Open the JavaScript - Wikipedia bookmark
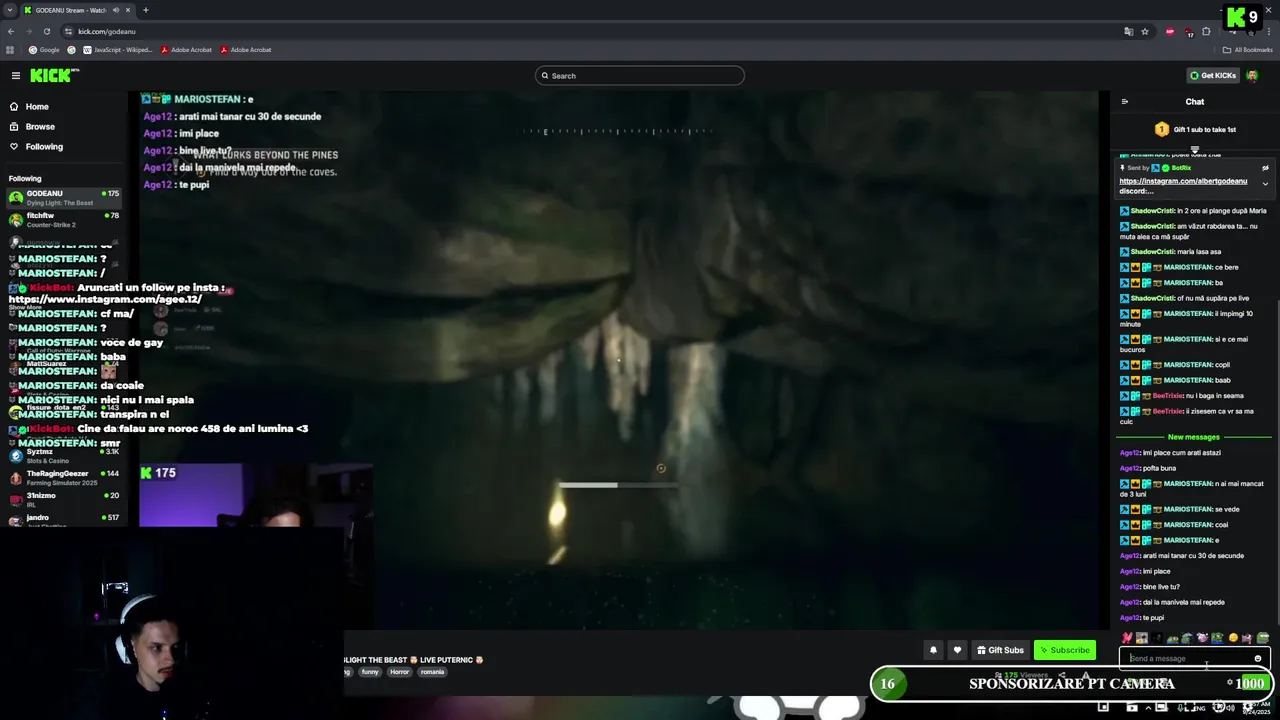Screen dimensions: 1280x720 click(118, 50)
